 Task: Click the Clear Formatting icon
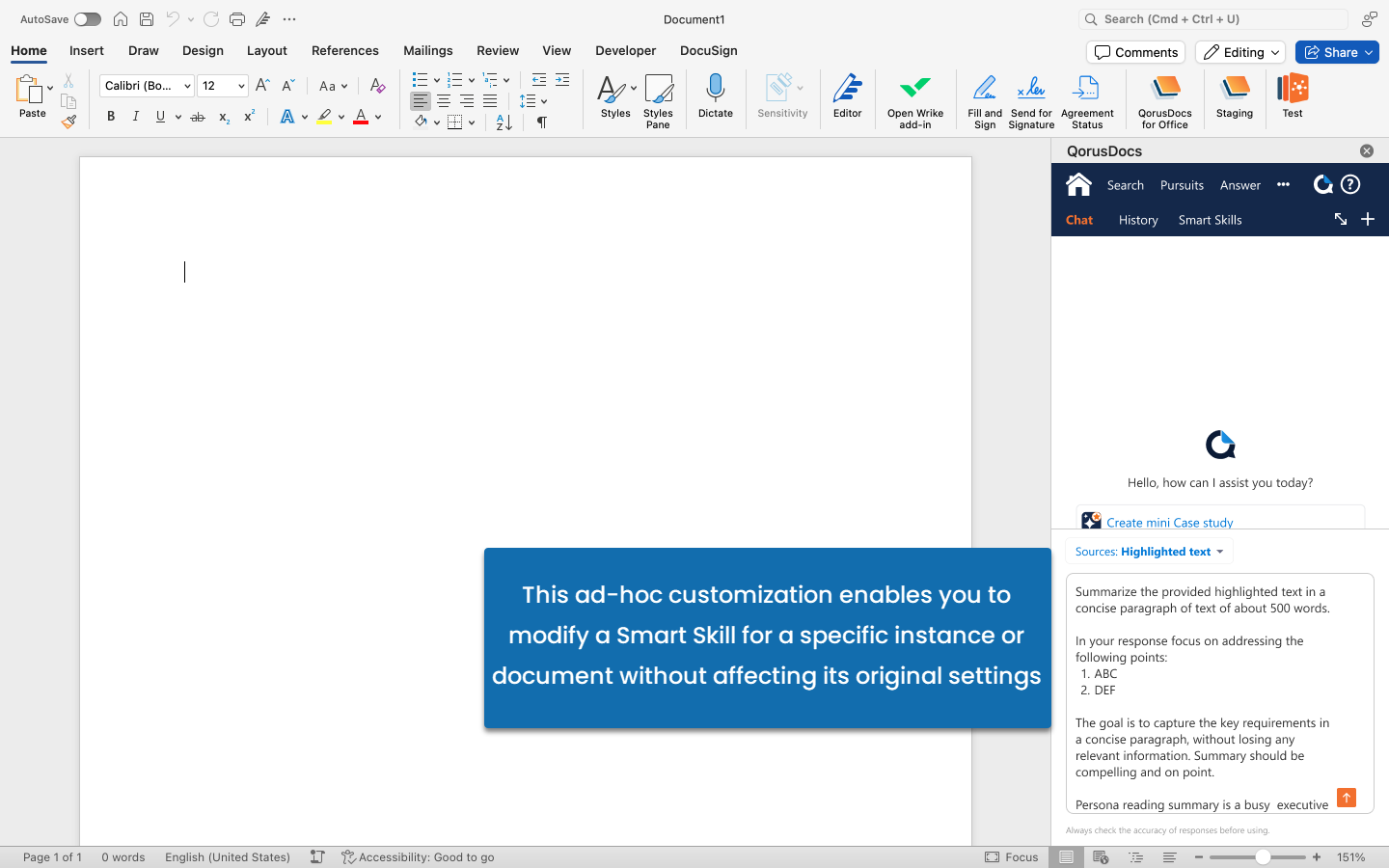pyautogui.click(x=377, y=86)
